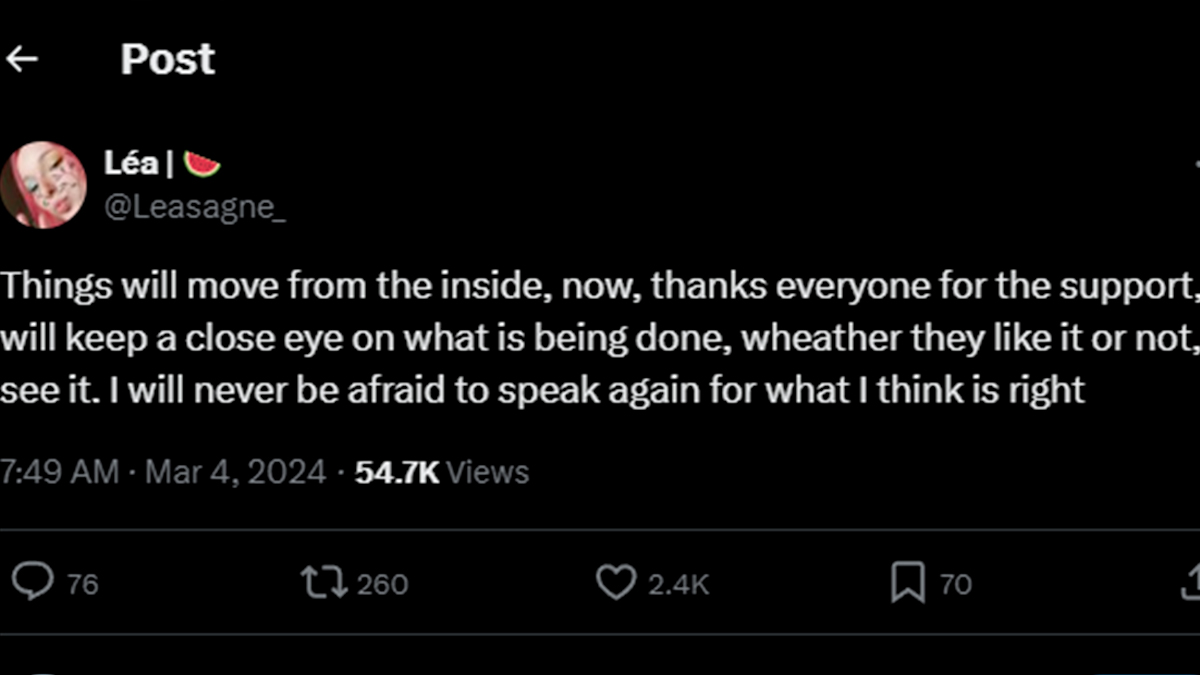This screenshot has width=1200, height=675.
Task: Like the post with the heart icon
Action: click(615, 582)
